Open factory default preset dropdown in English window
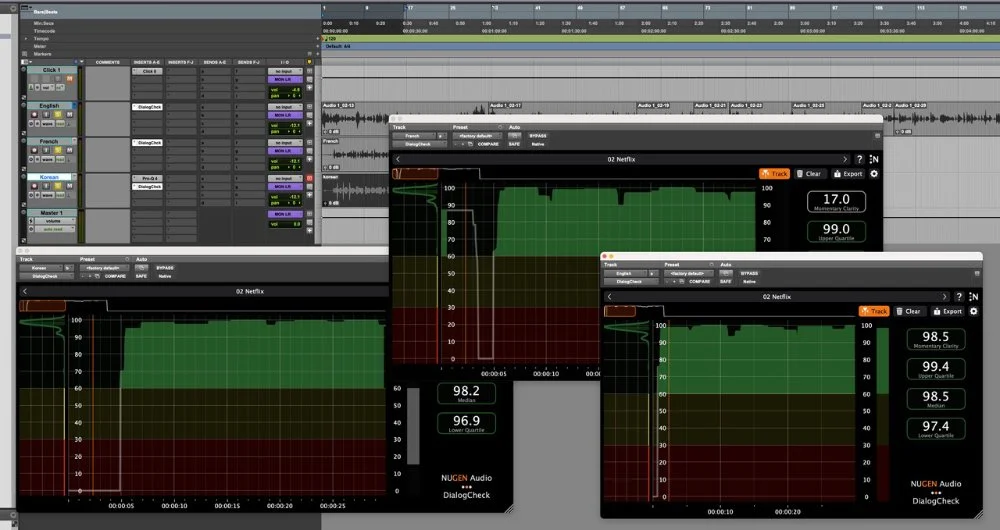Screen dimensions: 1000x530 tap(688, 274)
